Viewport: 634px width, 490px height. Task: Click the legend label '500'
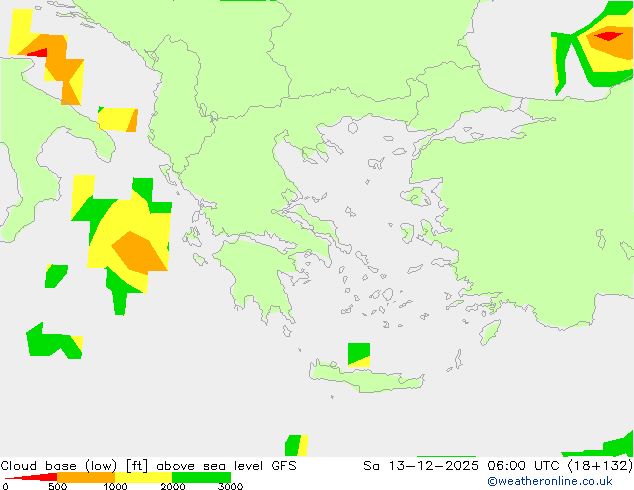pyautogui.click(x=57, y=486)
